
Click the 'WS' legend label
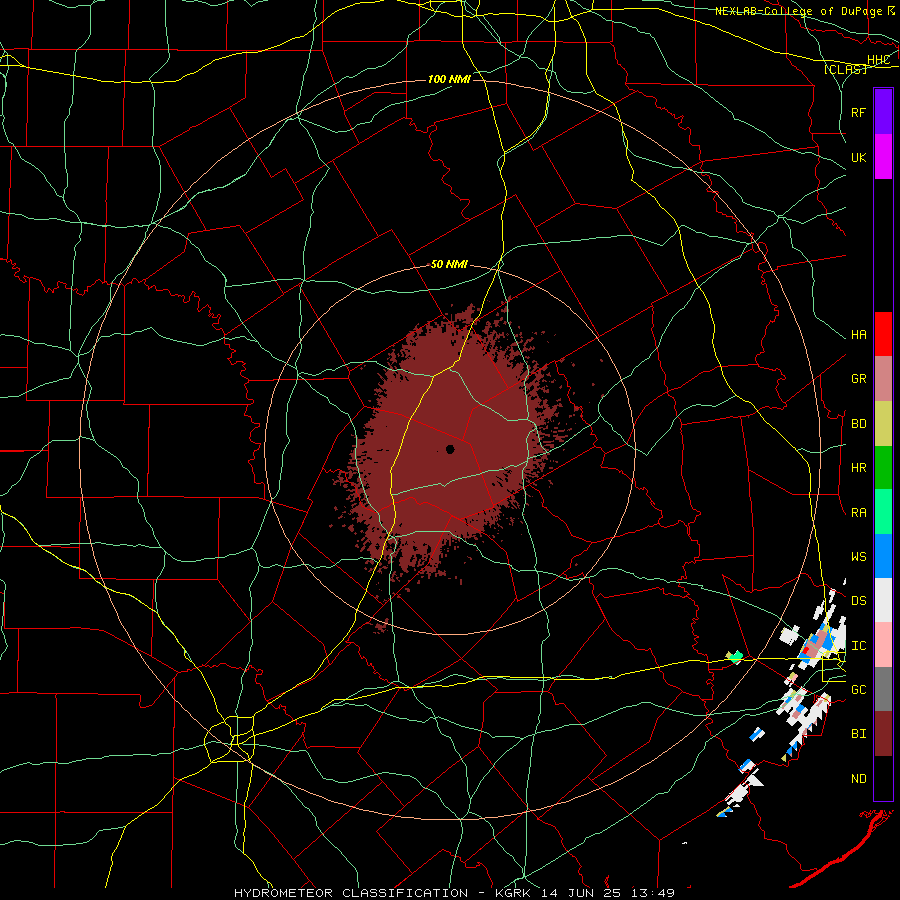point(859,556)
